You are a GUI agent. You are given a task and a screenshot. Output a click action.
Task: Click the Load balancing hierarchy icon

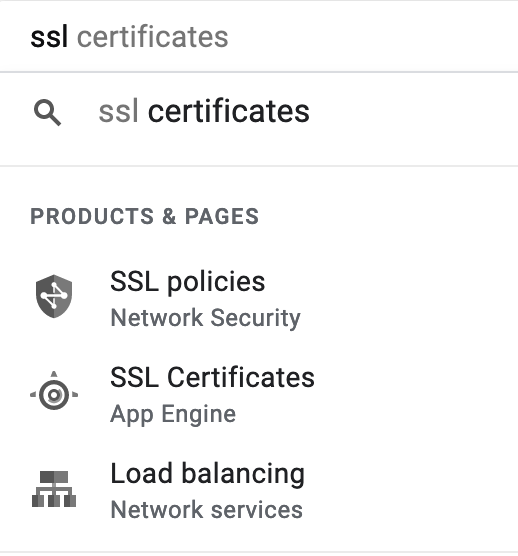click(x=54, y=489)
